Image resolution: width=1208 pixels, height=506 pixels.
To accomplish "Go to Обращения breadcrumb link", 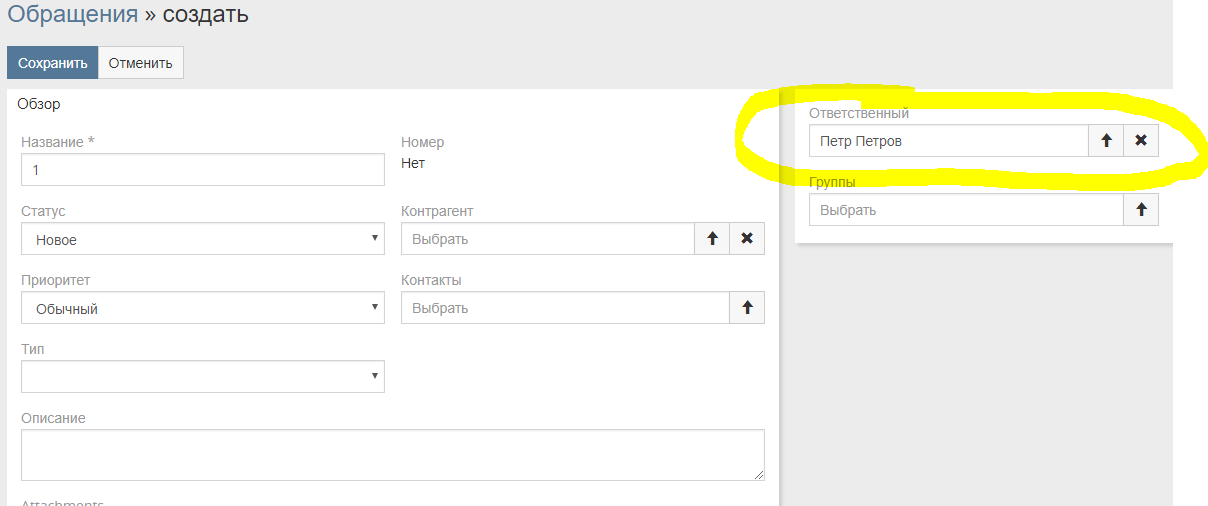I will click(72, 15).
